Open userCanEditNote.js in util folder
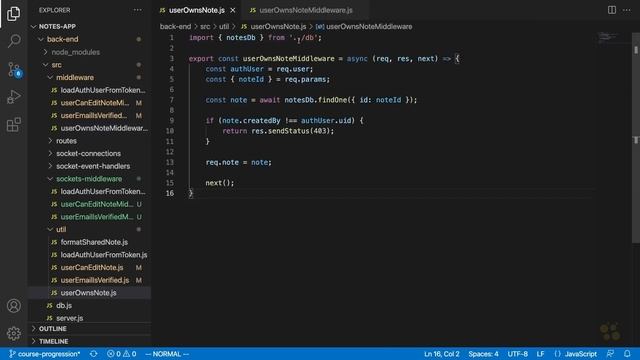 tap(92, 267)
